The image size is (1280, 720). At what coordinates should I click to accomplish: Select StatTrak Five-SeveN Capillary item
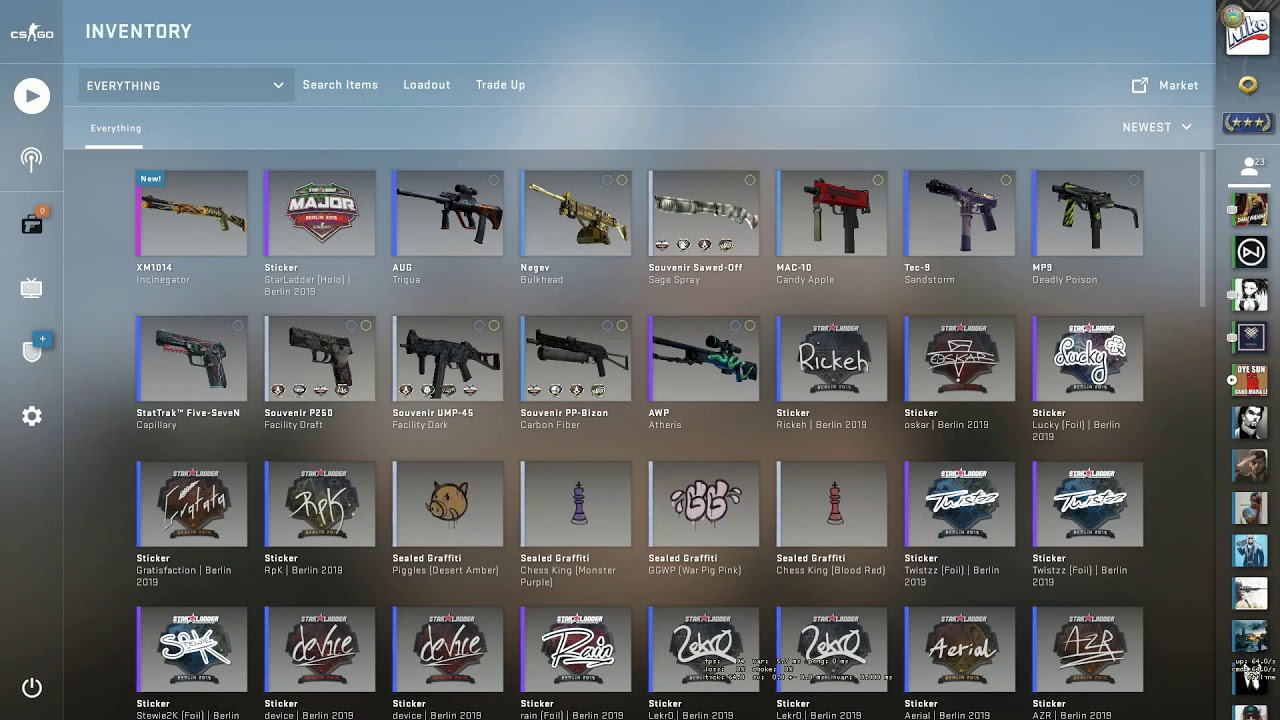point(192,358)
